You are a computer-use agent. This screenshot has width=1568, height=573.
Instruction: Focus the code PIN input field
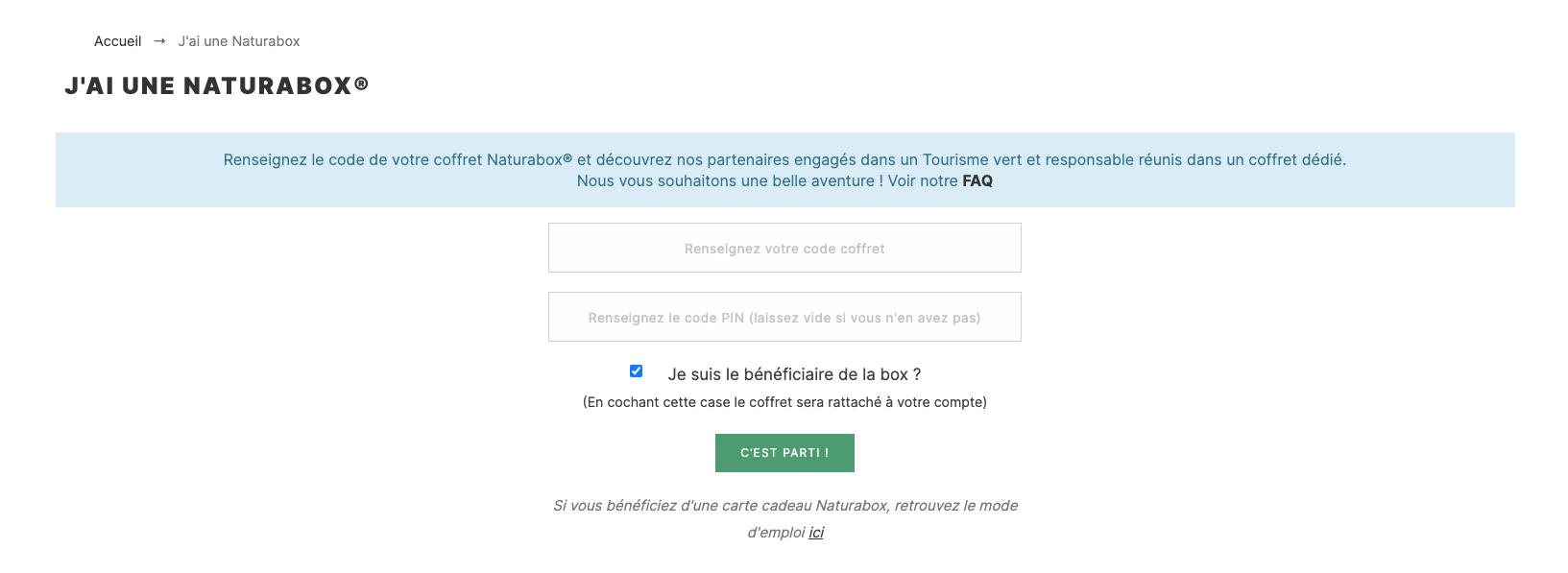tap(784, 318)
